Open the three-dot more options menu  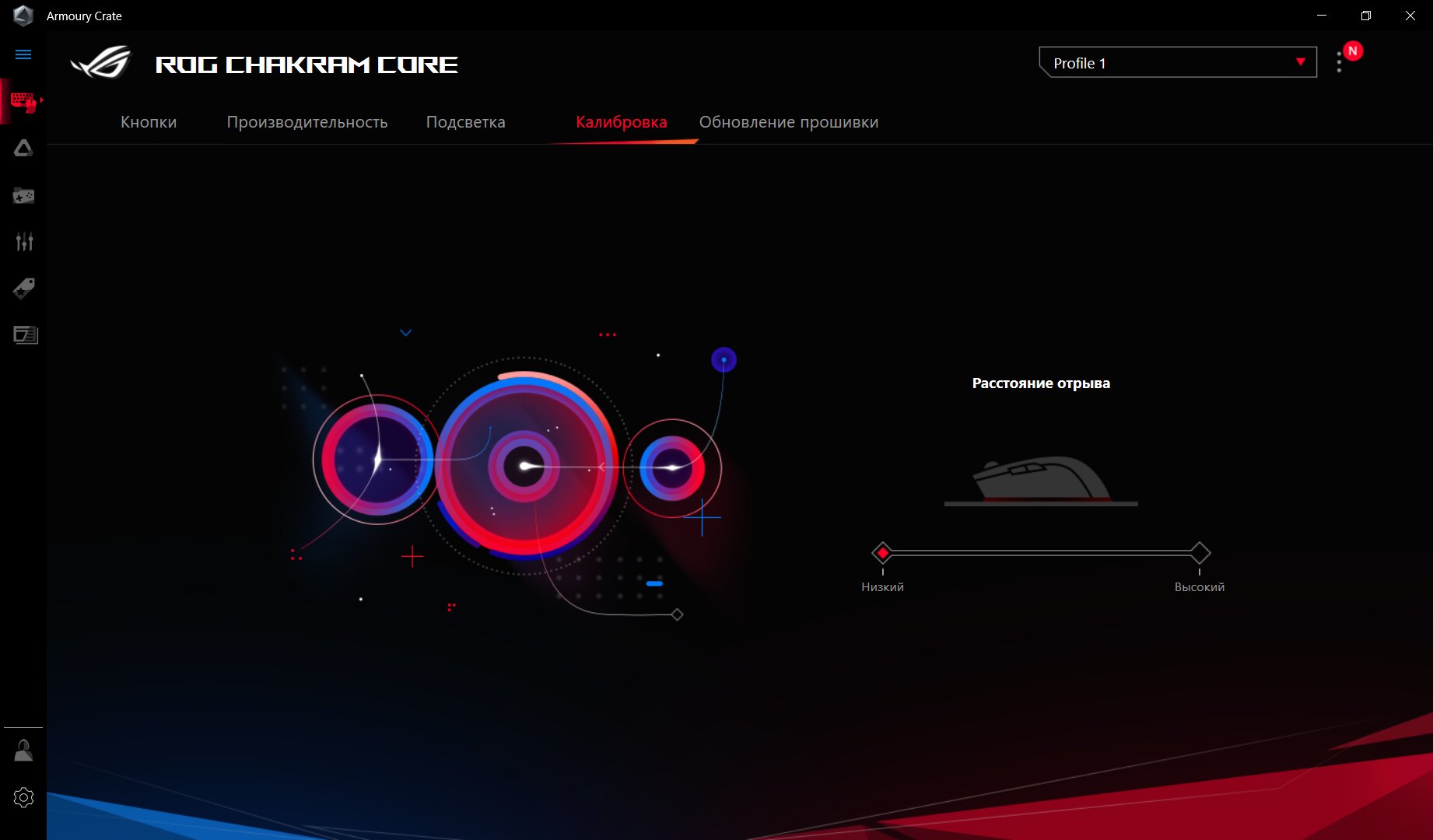point(1339,62)
